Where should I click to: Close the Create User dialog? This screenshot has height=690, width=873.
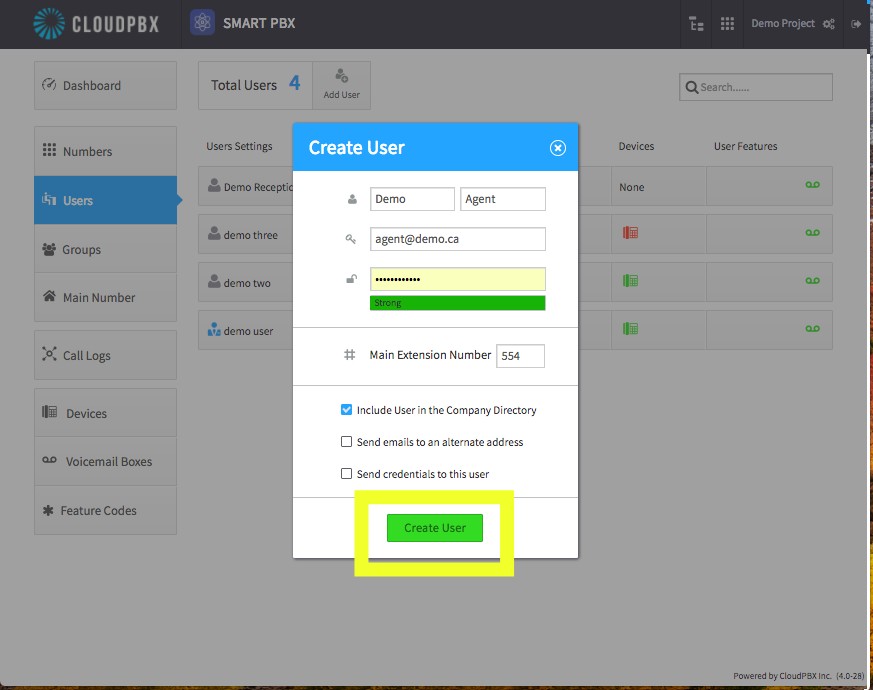(557, 148)
